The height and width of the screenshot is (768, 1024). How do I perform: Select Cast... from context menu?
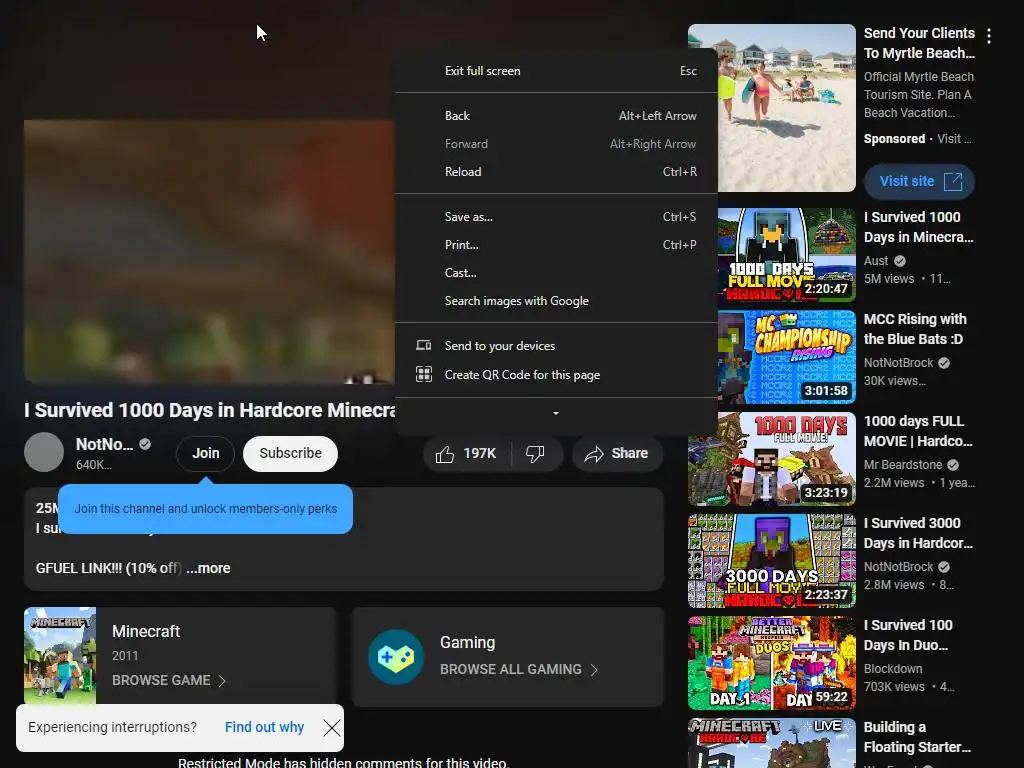pos(556,273)
